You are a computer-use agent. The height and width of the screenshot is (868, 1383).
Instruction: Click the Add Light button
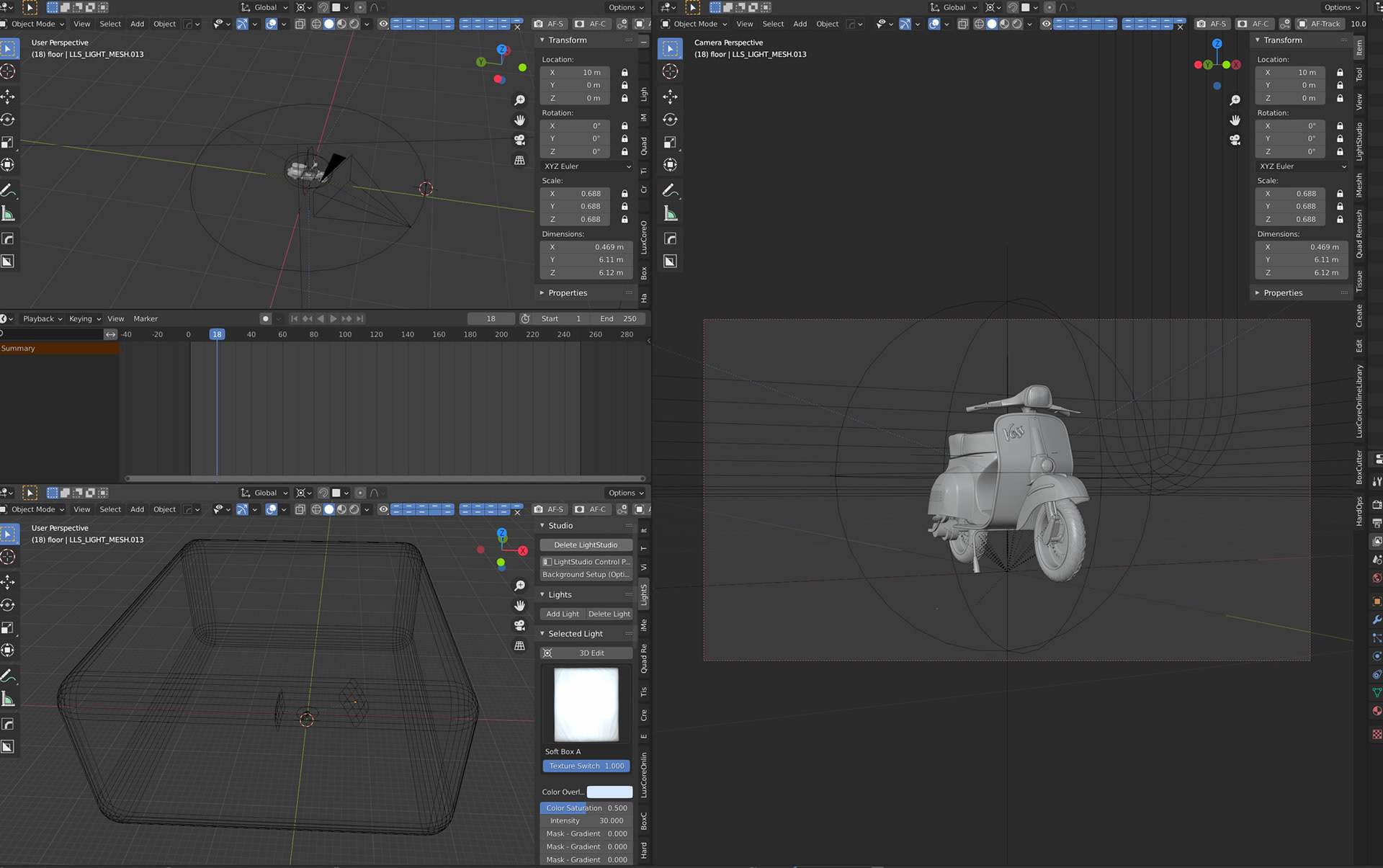(562, 614)
